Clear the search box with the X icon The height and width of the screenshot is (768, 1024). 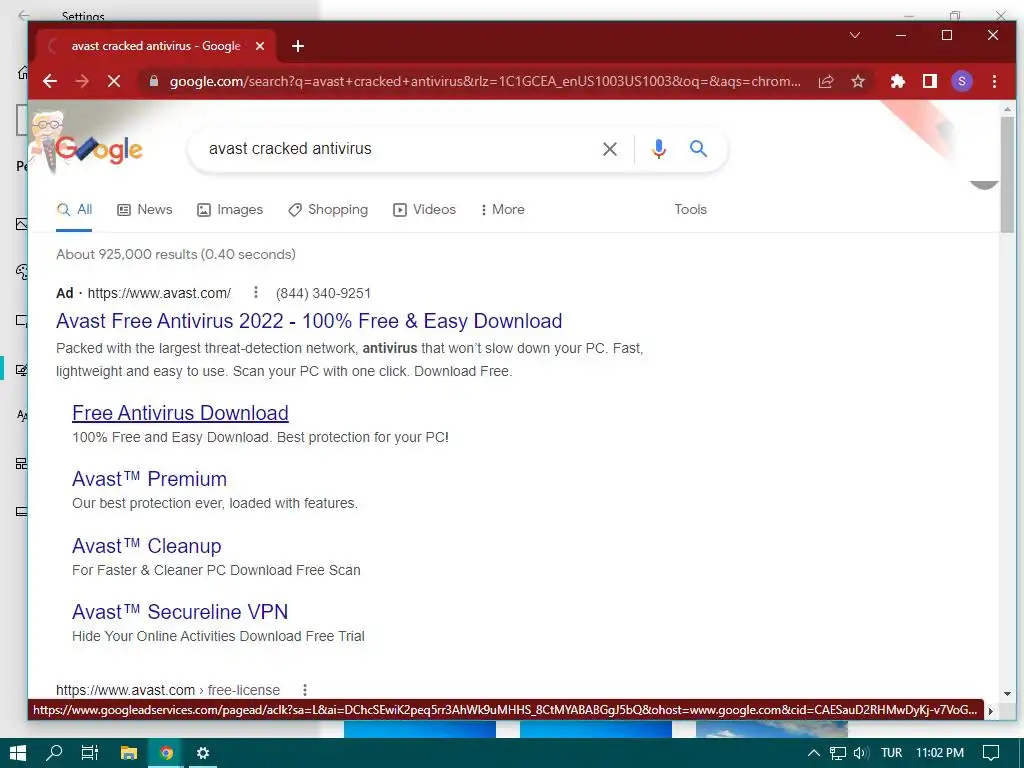coord(610,149)
